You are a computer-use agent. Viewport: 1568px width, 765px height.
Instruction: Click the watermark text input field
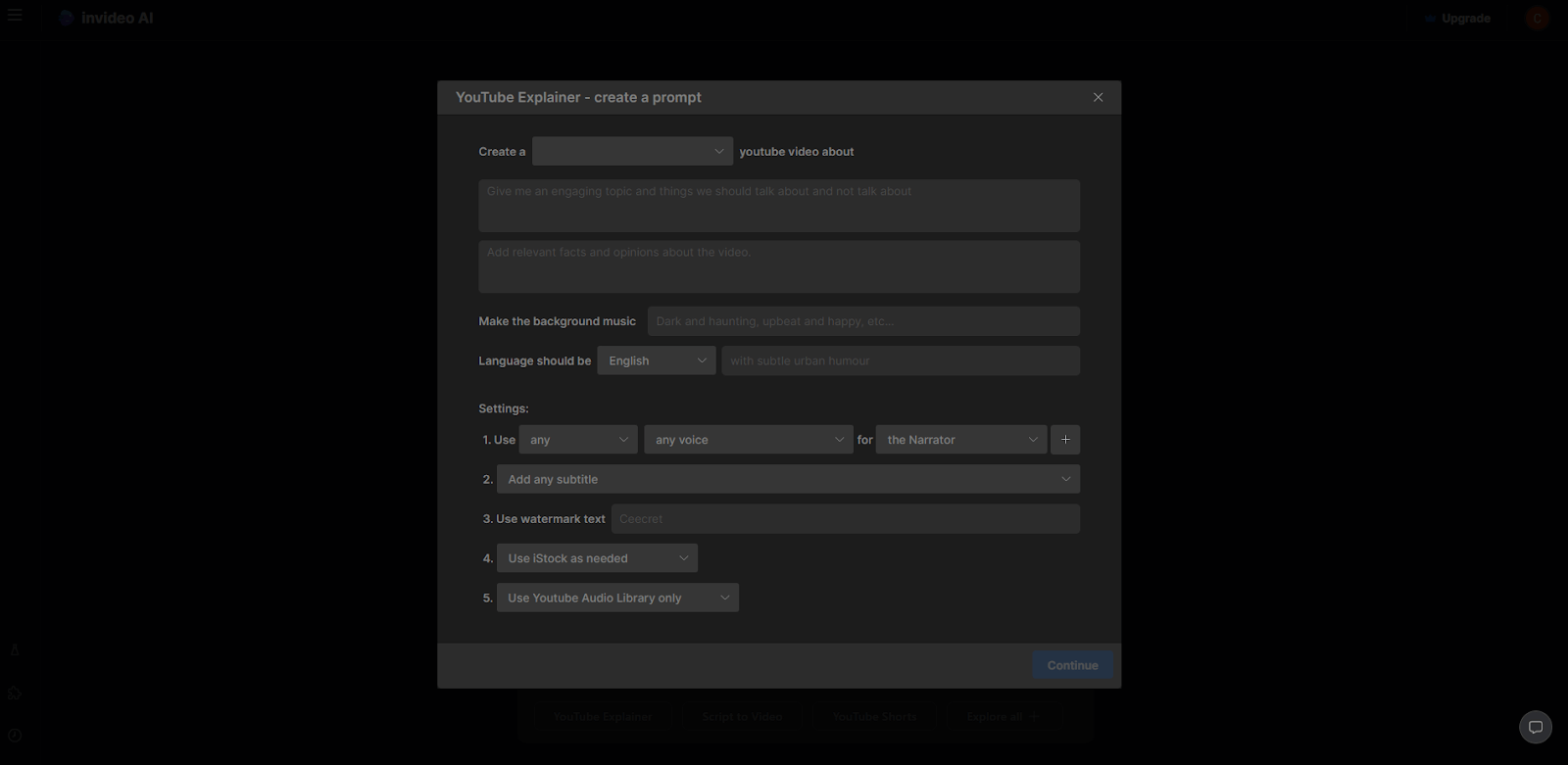pos(846,519)
